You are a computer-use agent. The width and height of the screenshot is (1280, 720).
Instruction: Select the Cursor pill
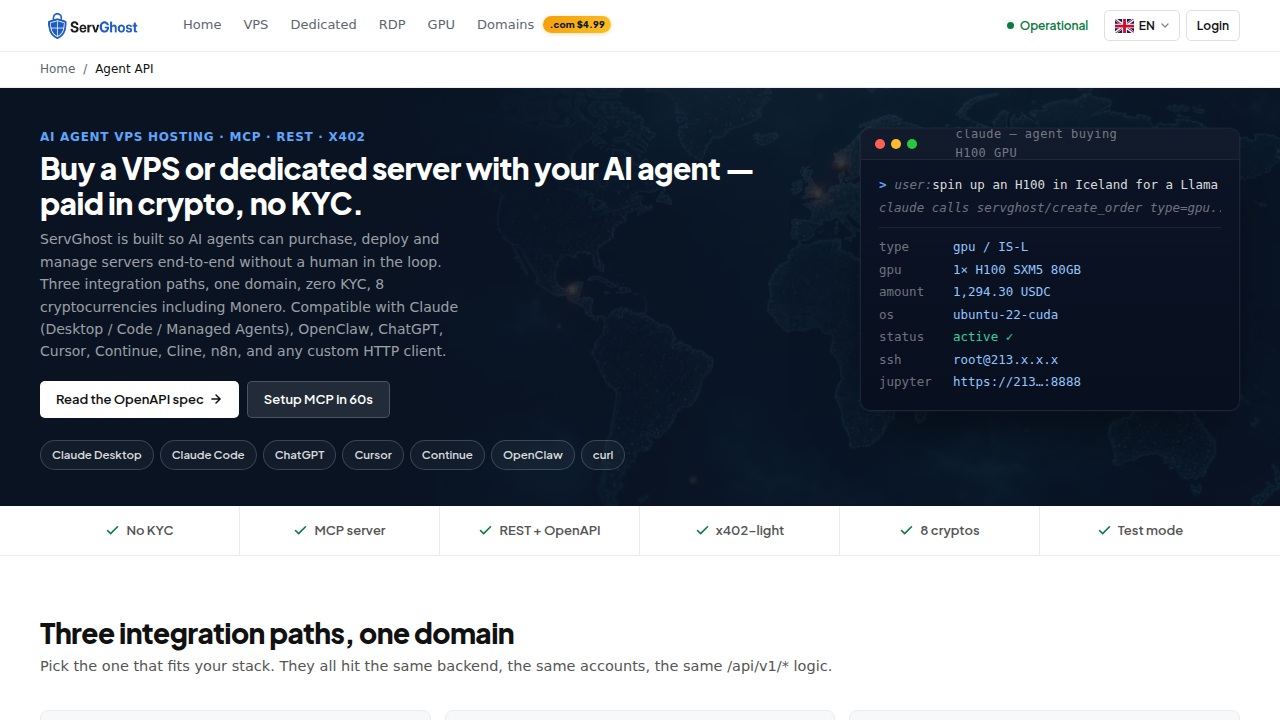pyautogui.click(x=373, y=455)
